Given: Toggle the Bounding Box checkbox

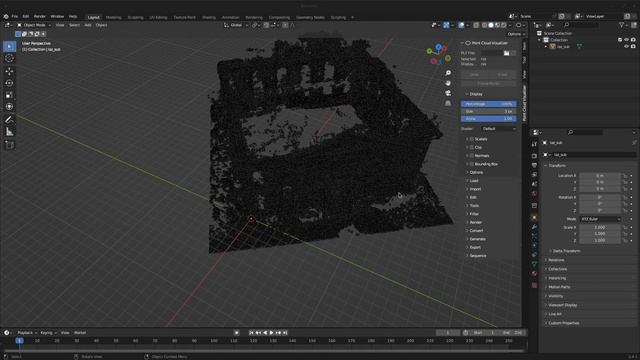Looking at the screenshot, I should [472, 164].
